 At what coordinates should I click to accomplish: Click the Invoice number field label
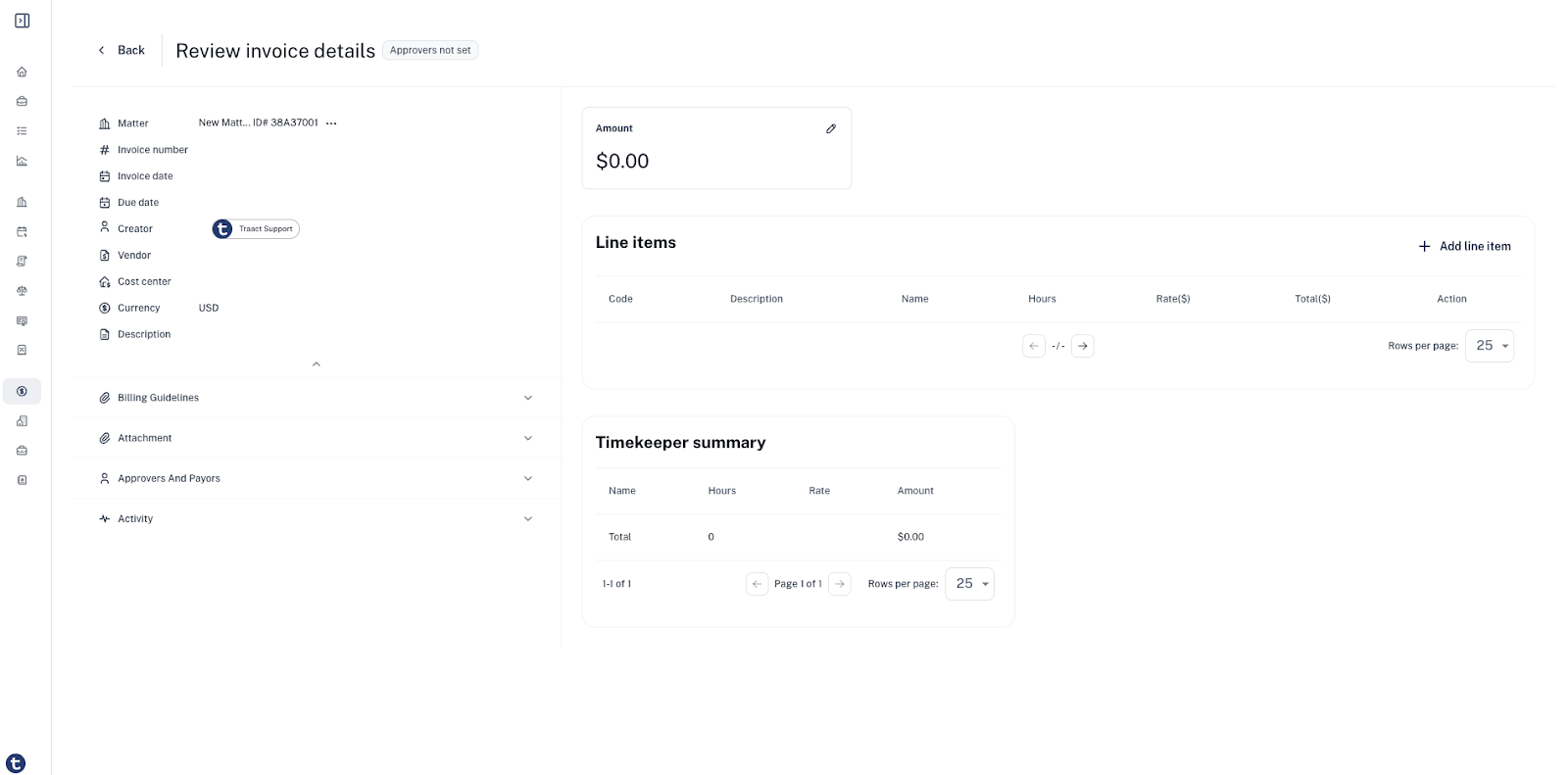[x=153, y=150]
